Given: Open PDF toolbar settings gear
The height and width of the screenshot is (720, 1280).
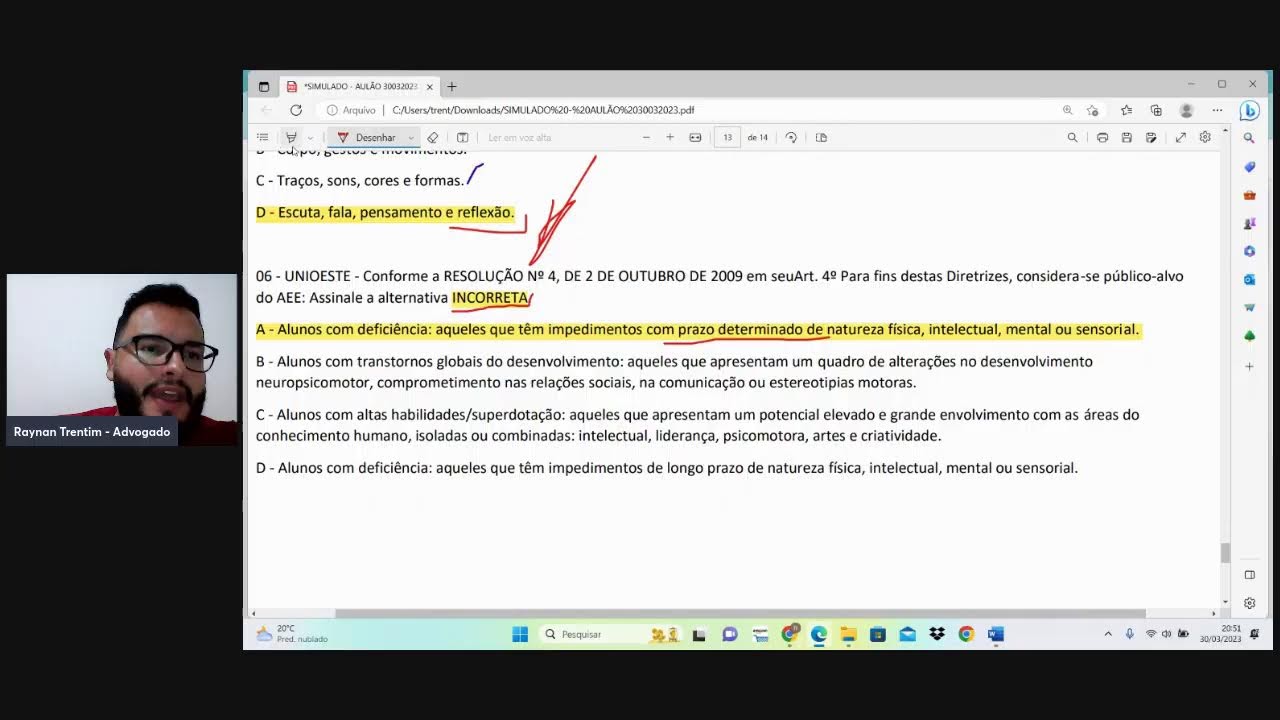Looking at the screenshot, I should point(1205,137).
